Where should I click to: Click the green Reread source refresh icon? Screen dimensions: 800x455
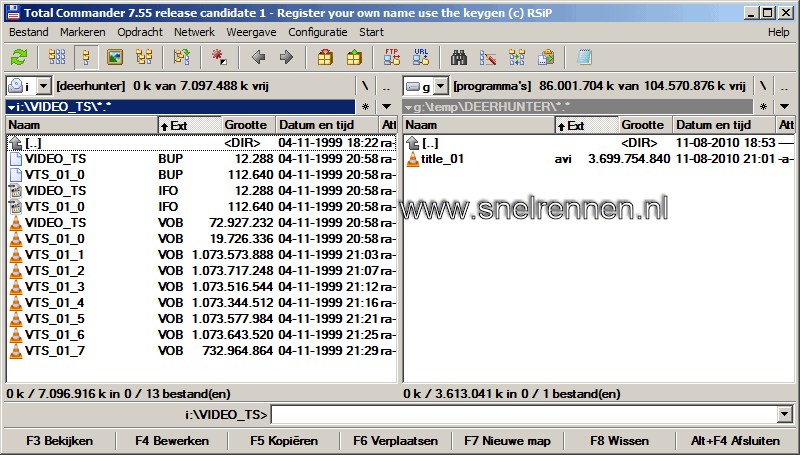pyautogui.click(x=19, y=57)
